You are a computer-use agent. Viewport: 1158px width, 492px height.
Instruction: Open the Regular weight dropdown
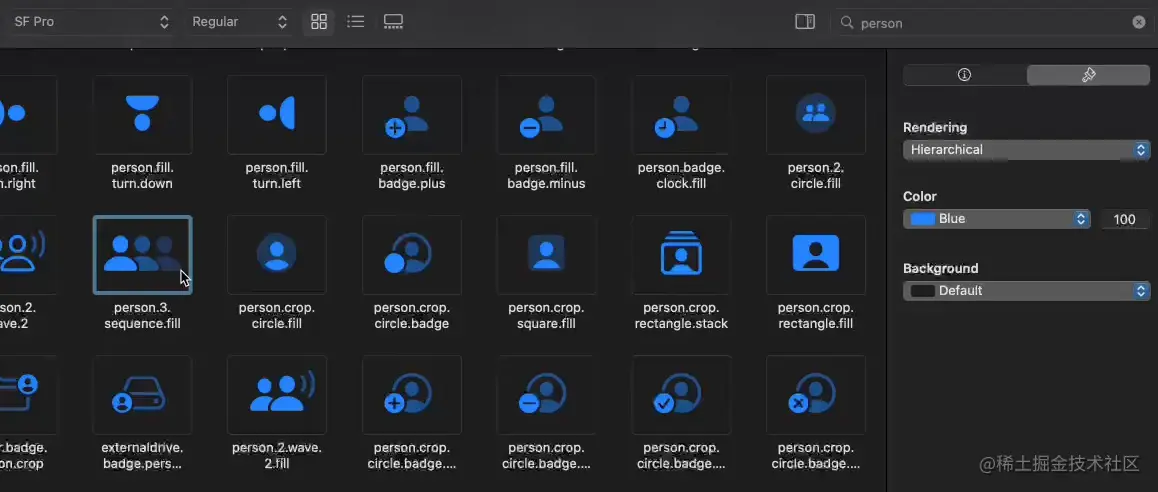point(239,22)
